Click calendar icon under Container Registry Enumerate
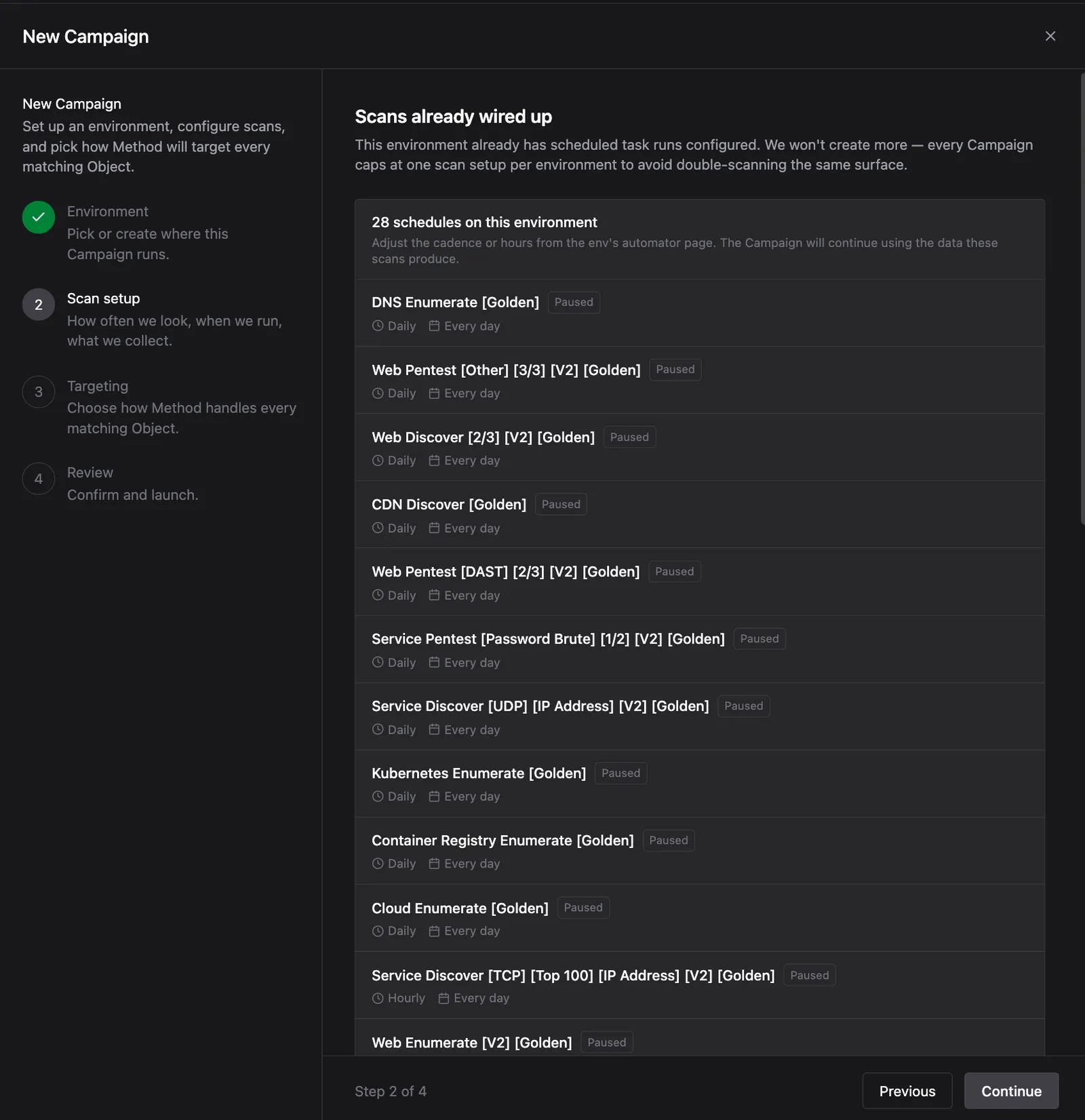The height and width of the screenshot is (1120, 1085). coord(434,864)
